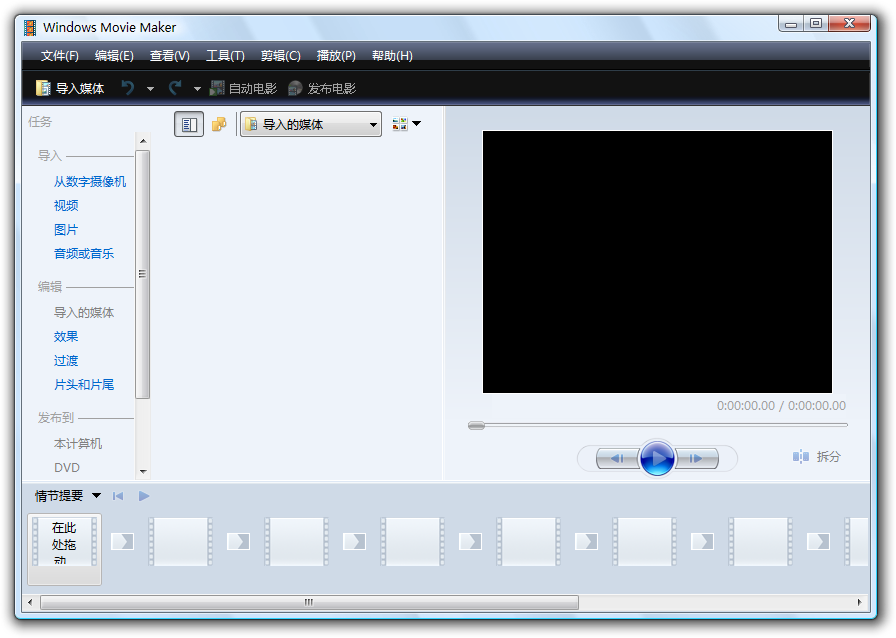Open the 效果 link

point(66,337)
